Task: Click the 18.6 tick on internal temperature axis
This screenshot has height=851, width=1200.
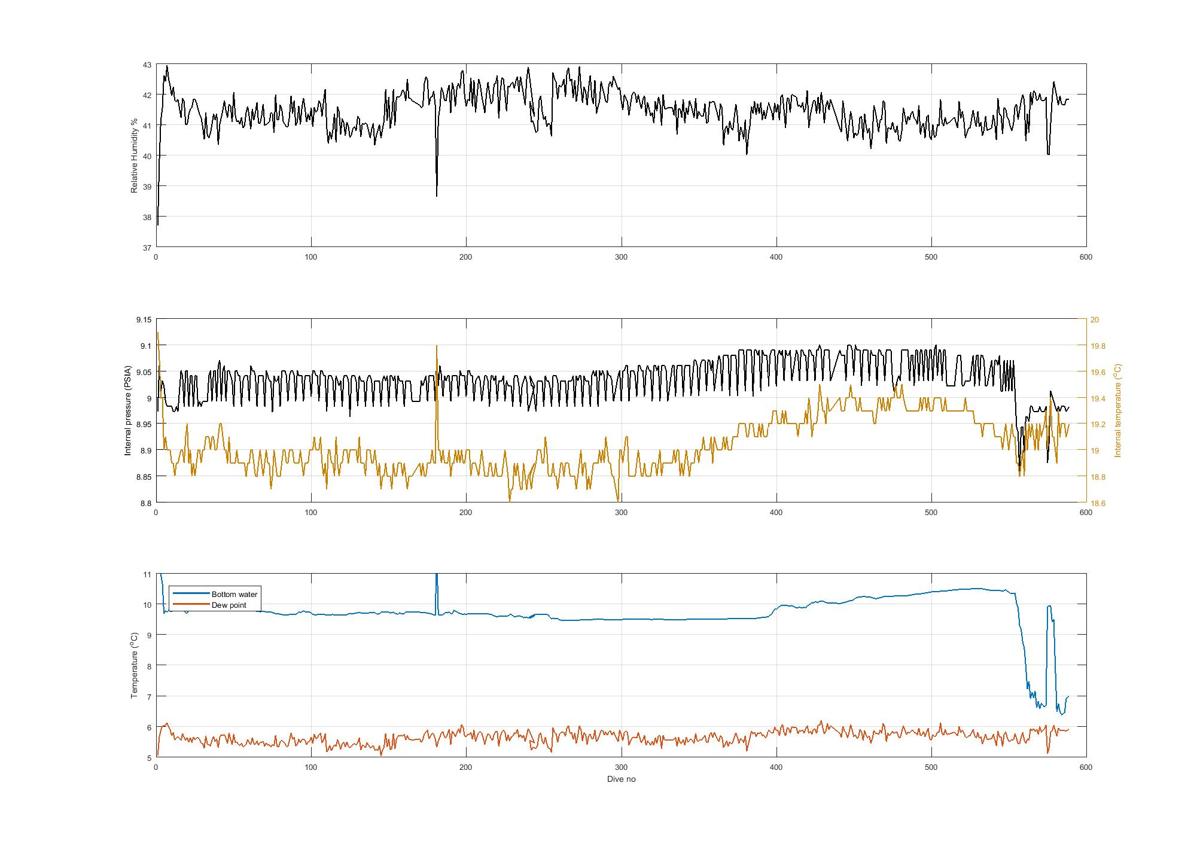Action: (x=1097, y=503)
